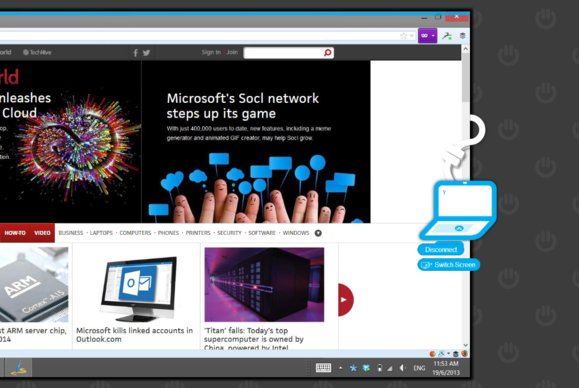Open the Facebook icon in the header

(x=136, y=53)
